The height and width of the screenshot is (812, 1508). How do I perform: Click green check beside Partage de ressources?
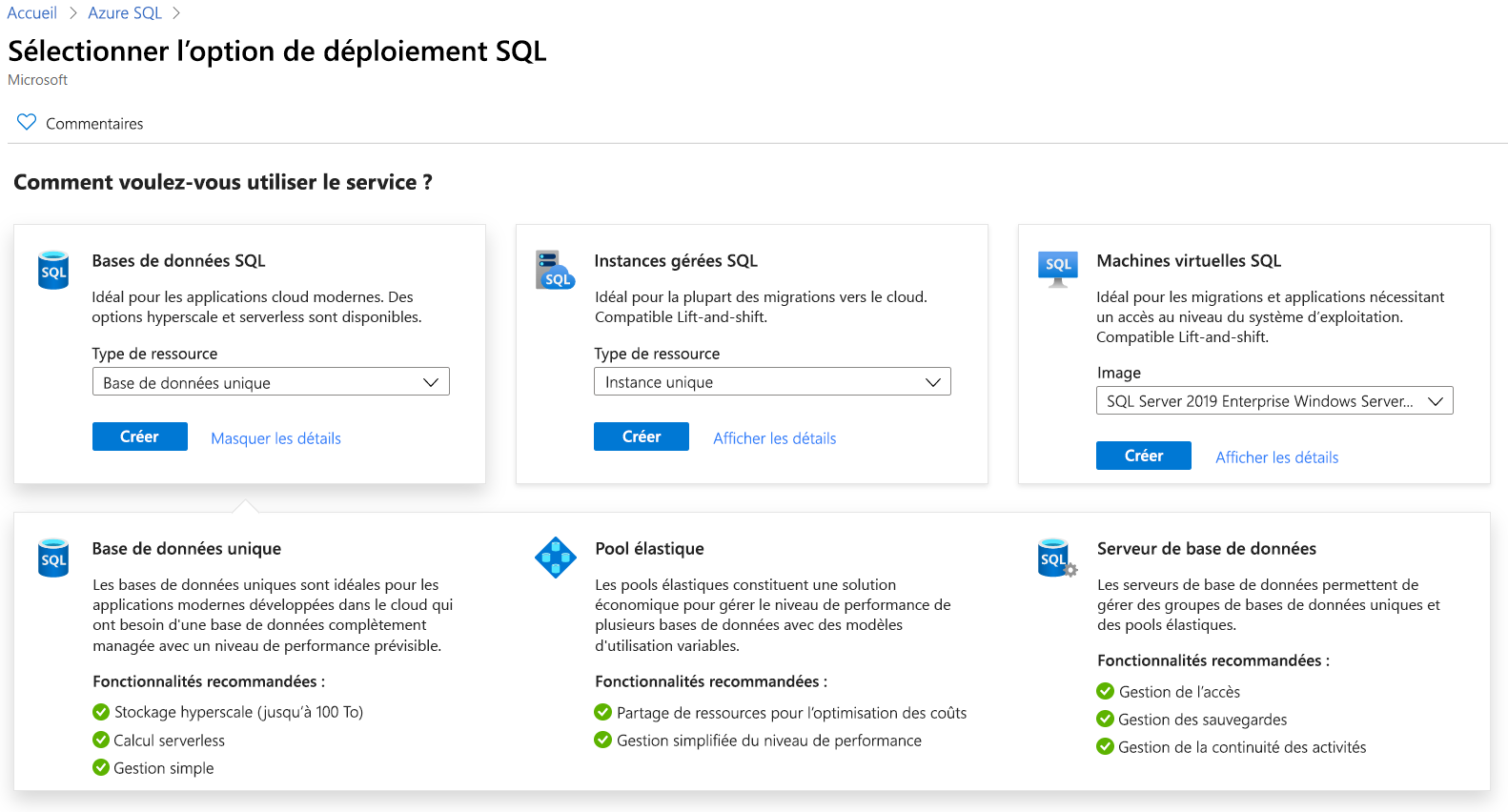[x=602, y=712]
